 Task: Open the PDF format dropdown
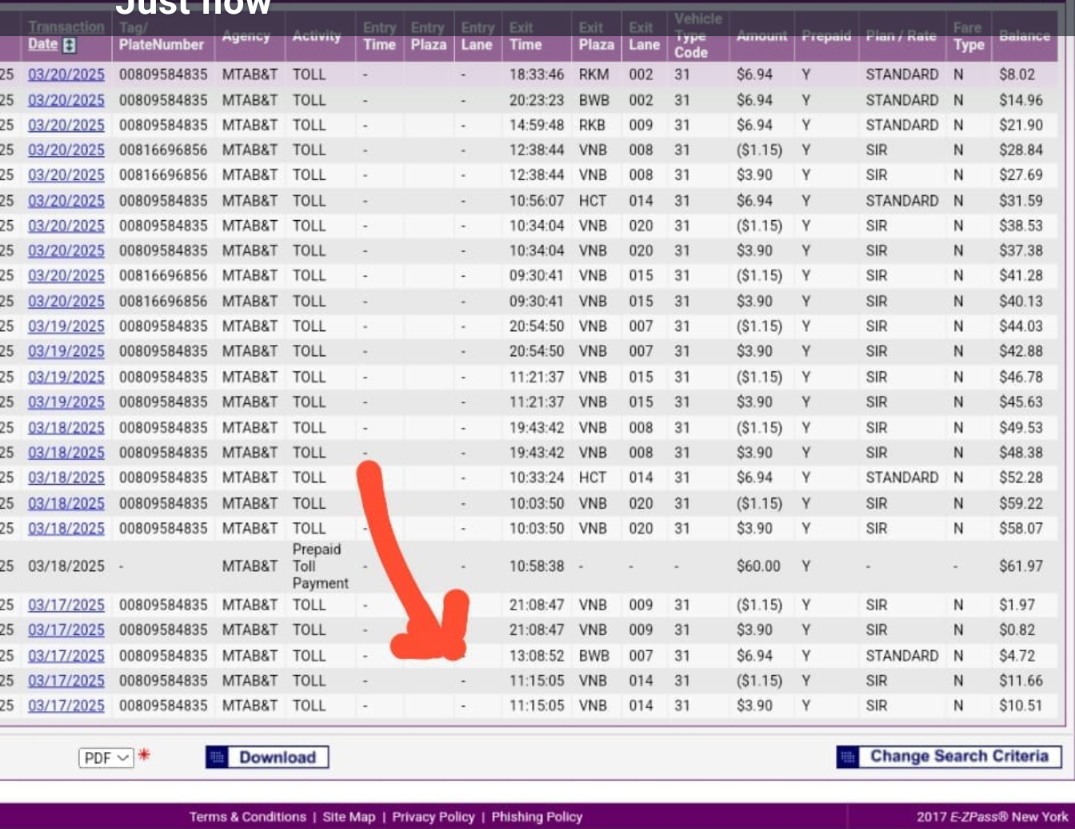click(x=106, y=758)
